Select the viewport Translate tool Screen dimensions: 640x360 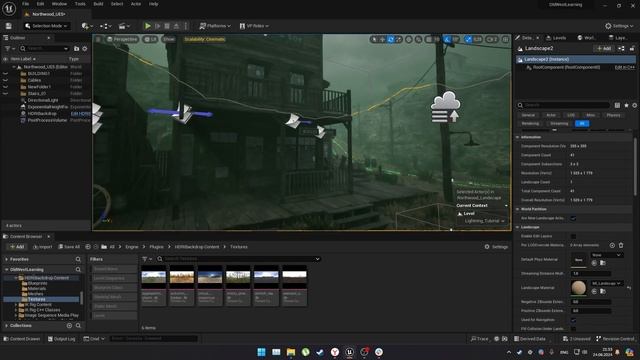click(x=382, y=39)
